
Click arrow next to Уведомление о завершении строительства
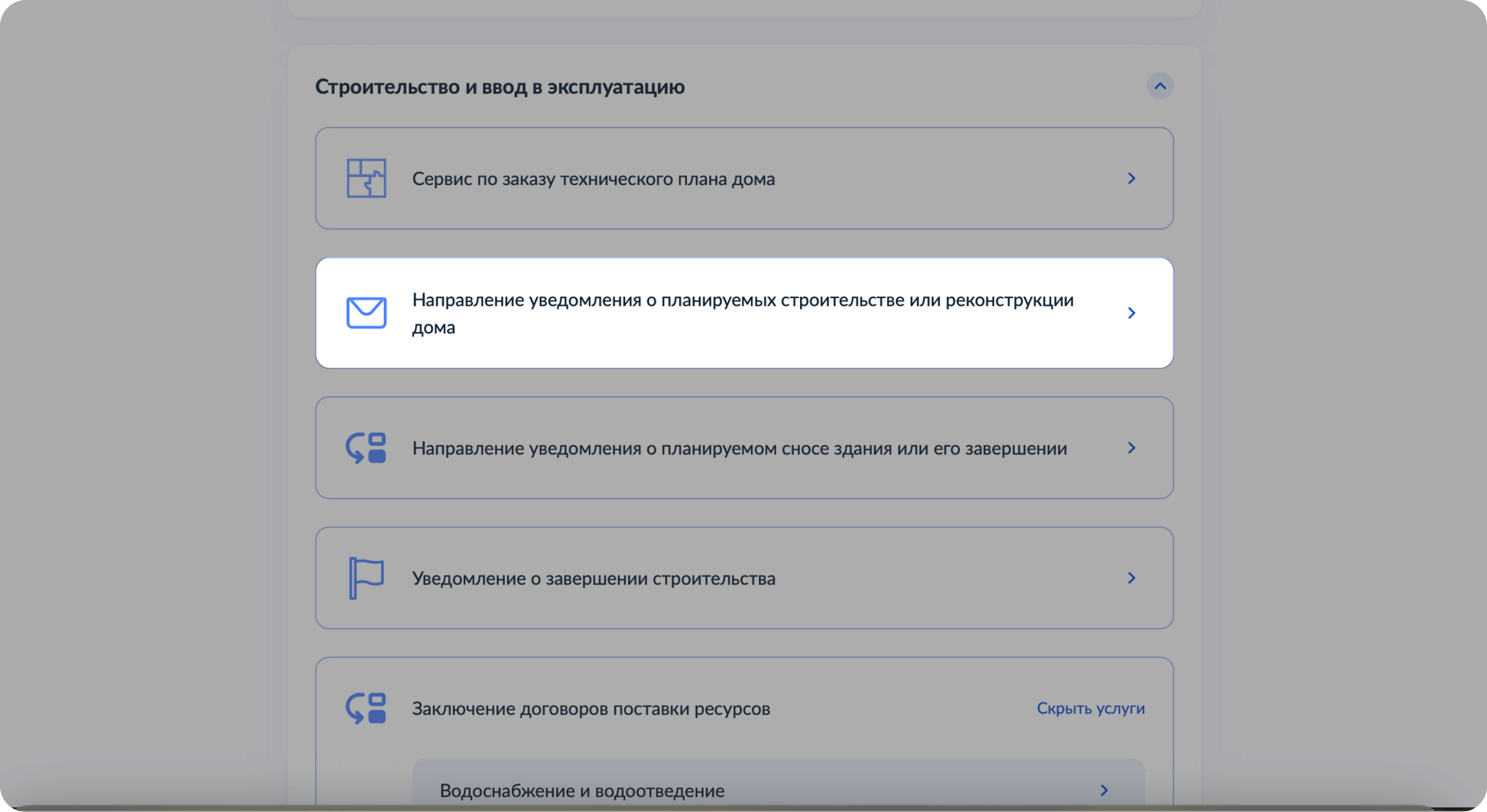click(x=1131, y=577)
